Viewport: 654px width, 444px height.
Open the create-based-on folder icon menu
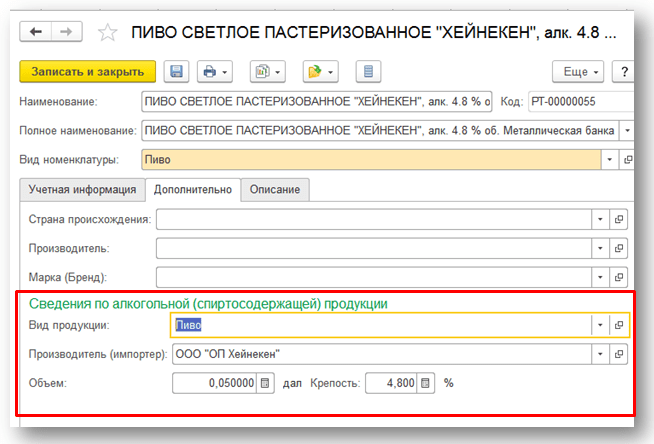click(x=320, y=72)
